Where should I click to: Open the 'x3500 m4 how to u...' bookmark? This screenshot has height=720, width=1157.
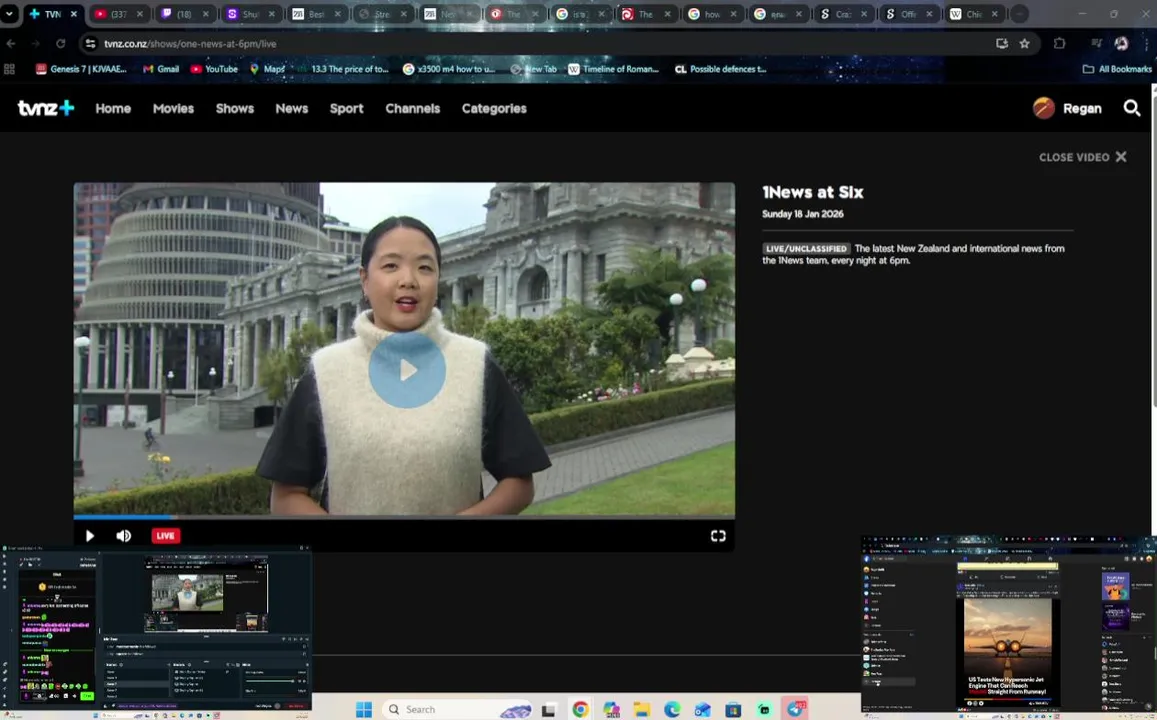(449, 69)
